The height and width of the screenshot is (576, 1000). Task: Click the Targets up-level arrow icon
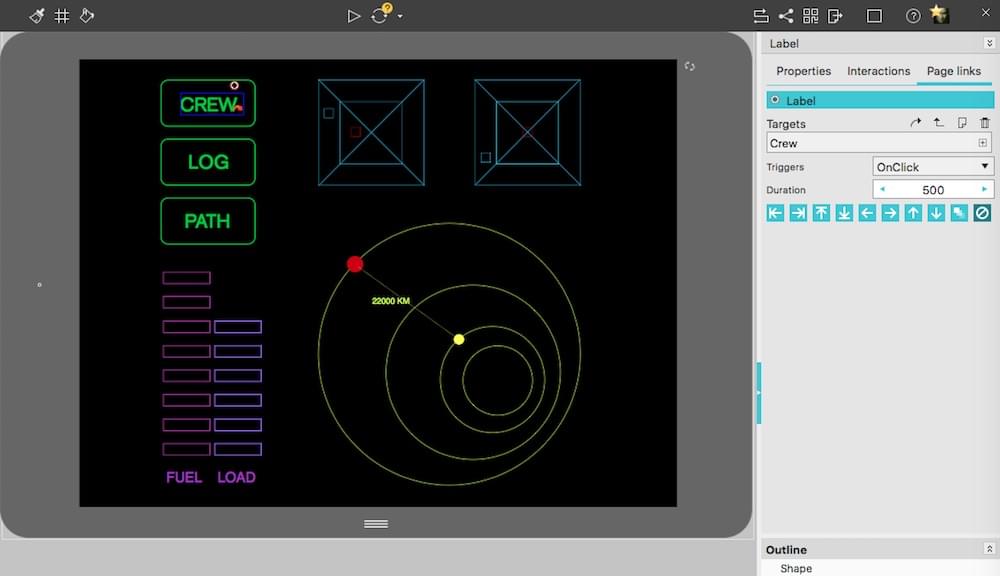(x=939, y=122)
